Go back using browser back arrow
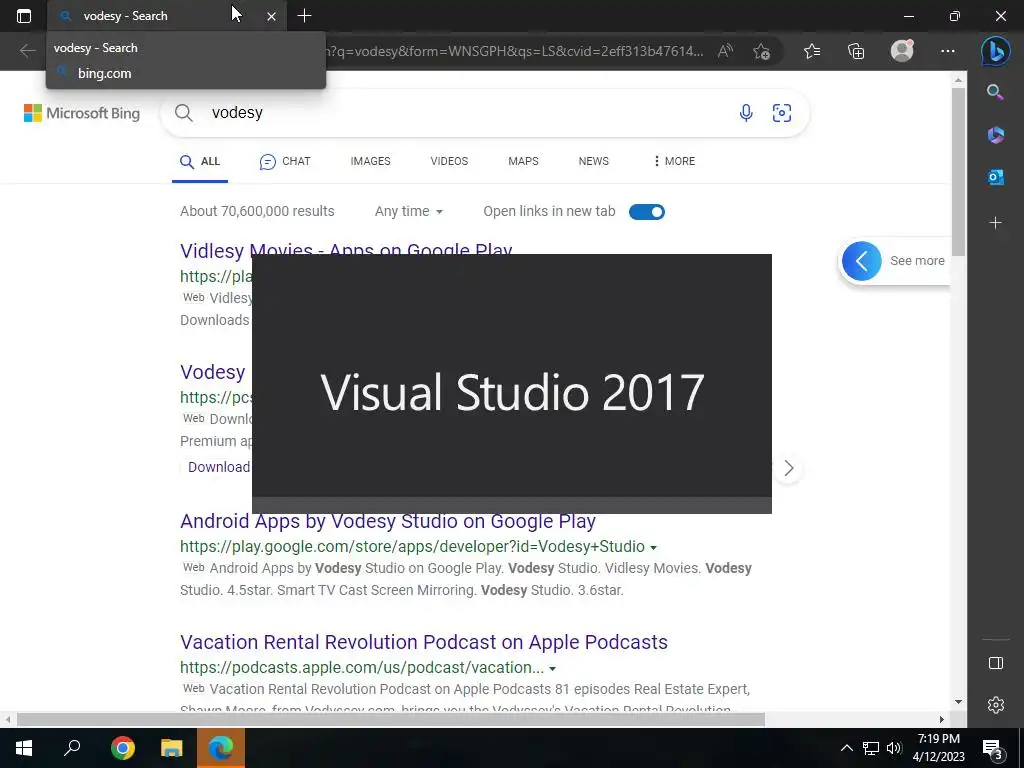Image resolution: width=1024 pixels, height=768 pixels. 27,51
